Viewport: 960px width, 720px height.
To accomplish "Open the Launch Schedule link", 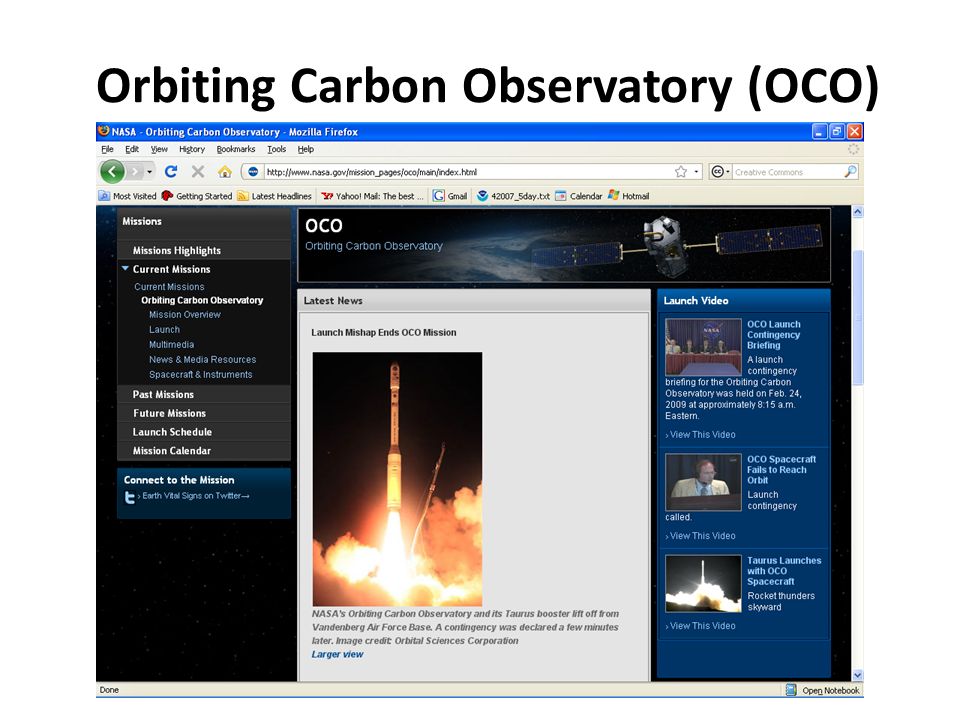I will point(172,432).
